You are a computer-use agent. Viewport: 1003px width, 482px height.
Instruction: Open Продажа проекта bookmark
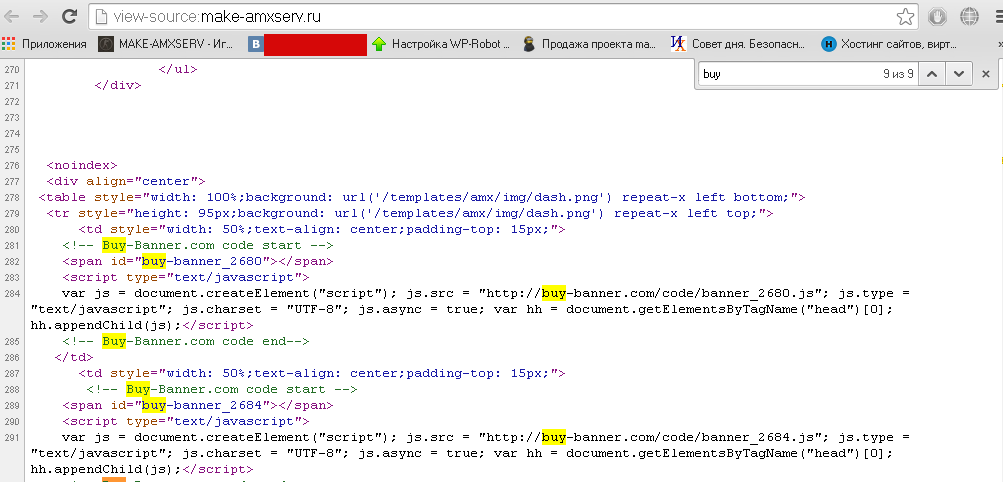tap(589, 44)
